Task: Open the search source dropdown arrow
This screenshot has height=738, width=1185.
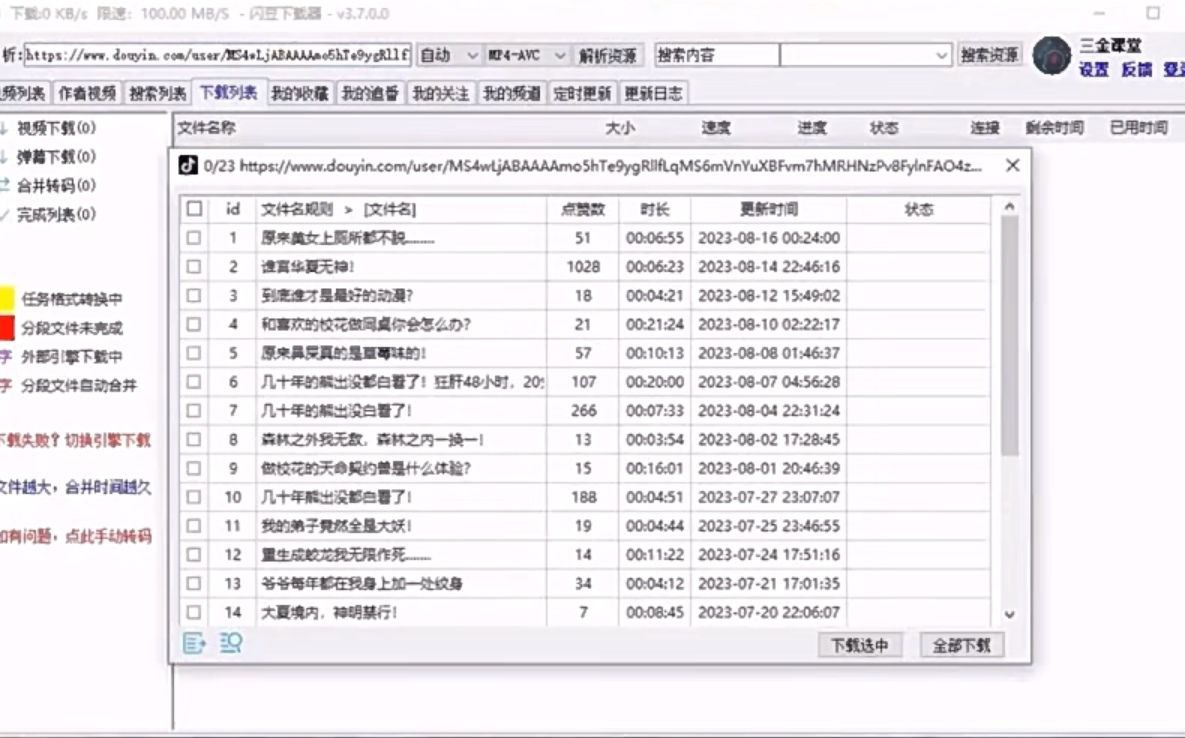Action: (x=941, y=55)
